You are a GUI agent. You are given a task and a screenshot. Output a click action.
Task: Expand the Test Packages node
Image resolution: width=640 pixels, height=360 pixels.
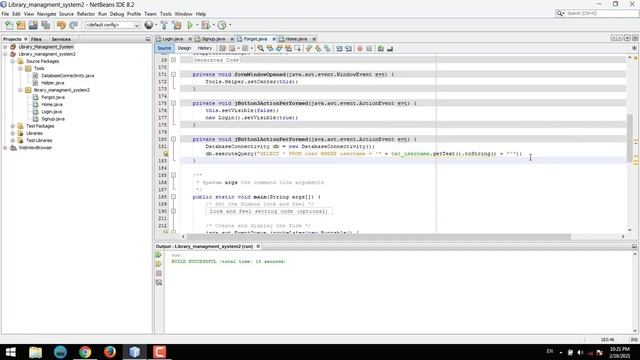[x=13, y=126]
